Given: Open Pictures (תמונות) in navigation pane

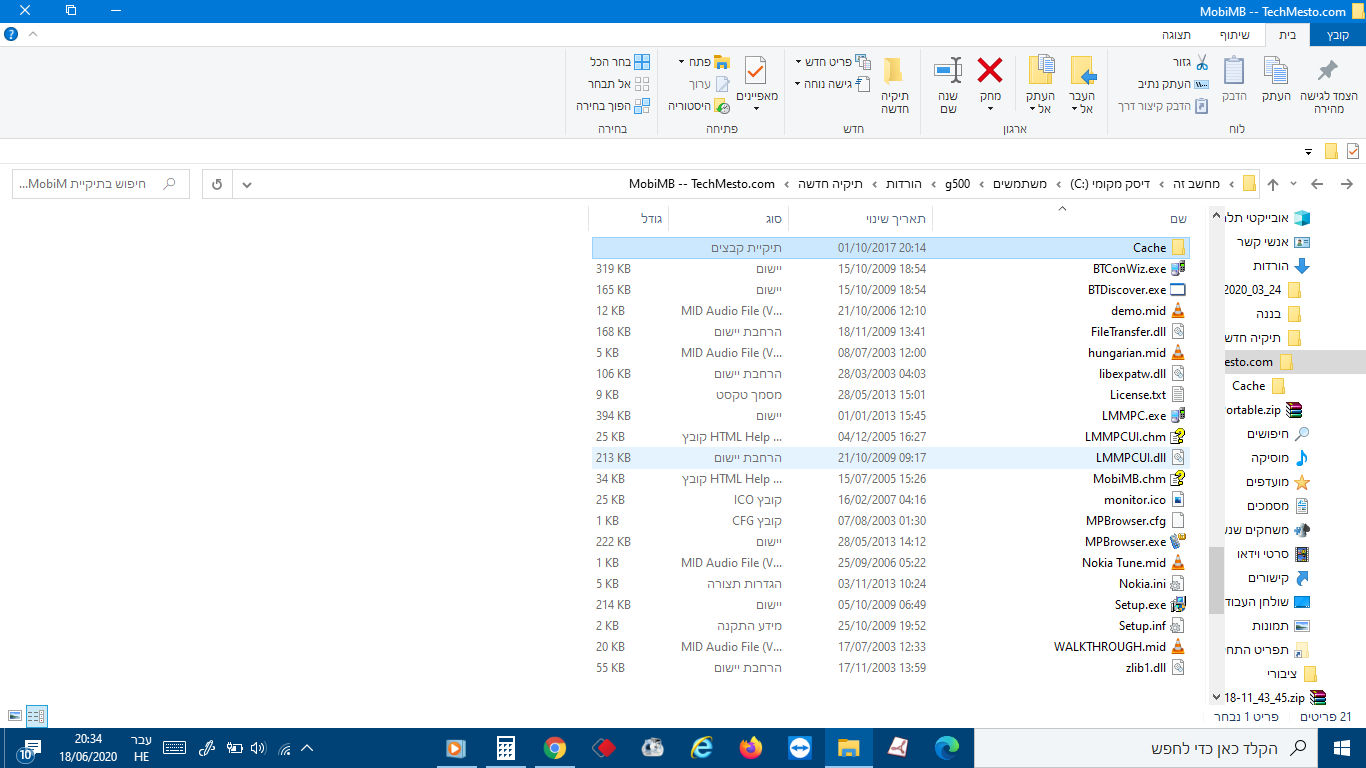Looking at the screenshot, I should (x=1280, y=626).
